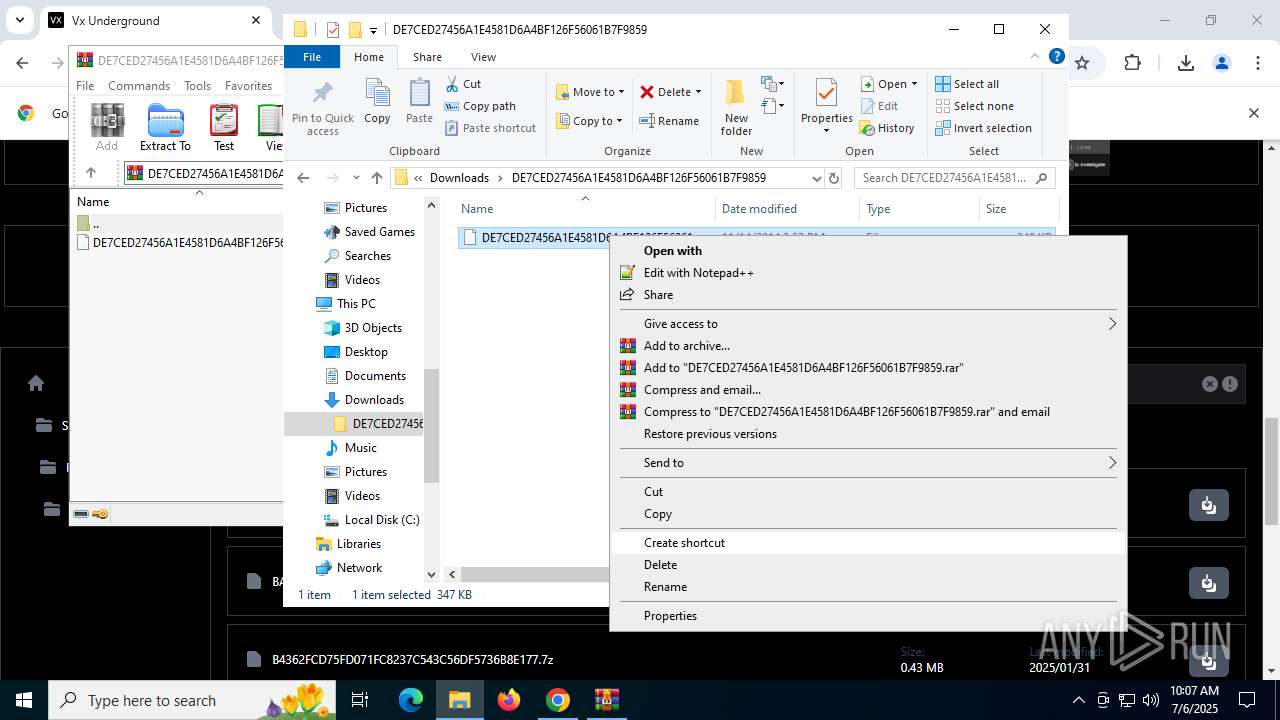Click Chrome downloads icon

coord(1186,63)
